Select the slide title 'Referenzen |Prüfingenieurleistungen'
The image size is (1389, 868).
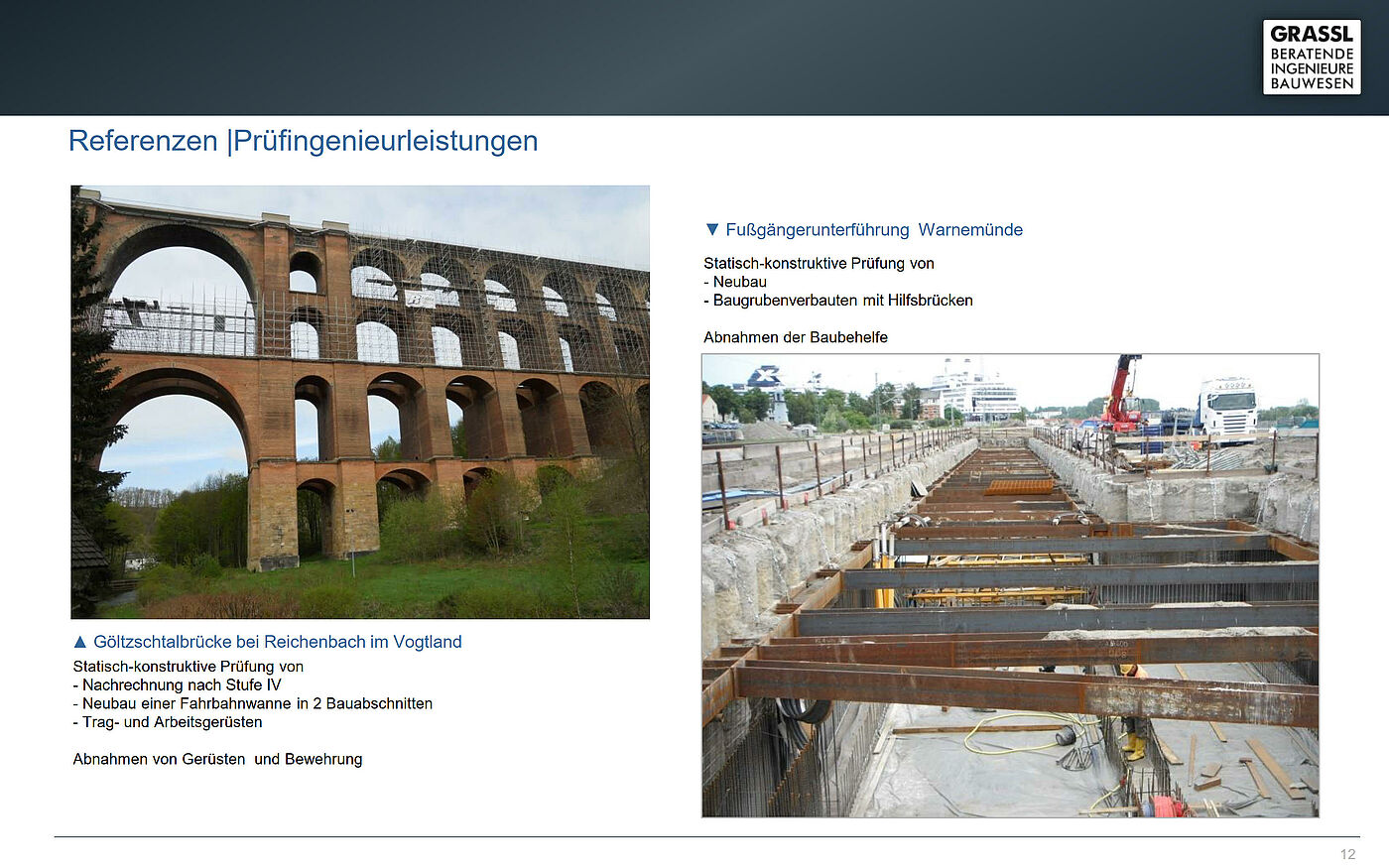coord(303,141)
